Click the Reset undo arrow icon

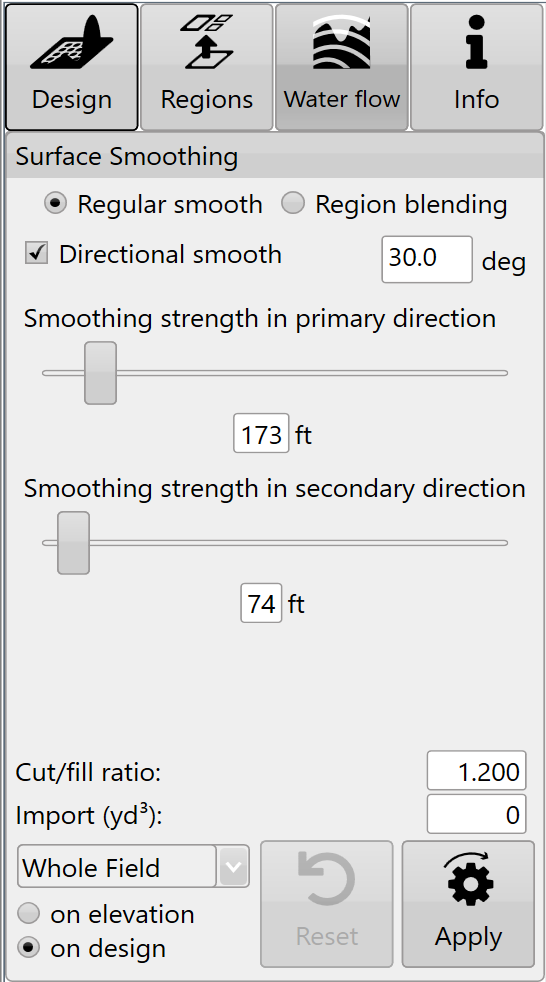coord(326,879)
